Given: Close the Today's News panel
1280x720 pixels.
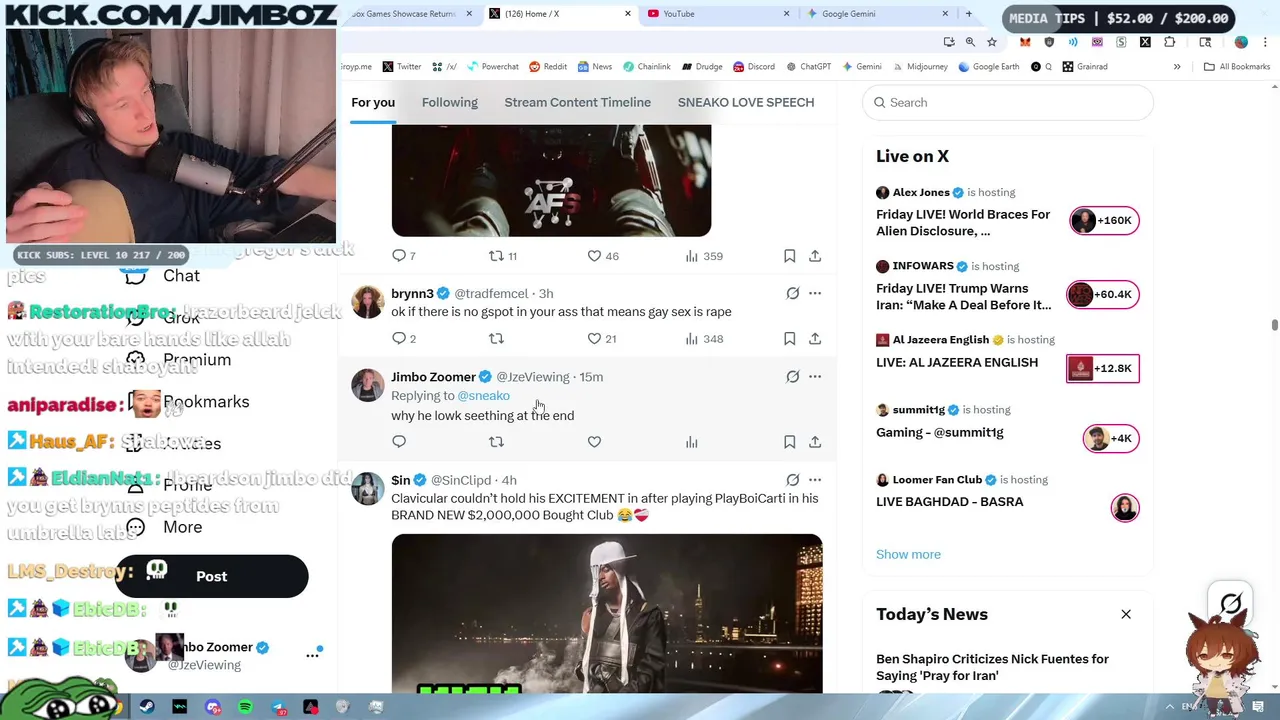Looking at the screenshot, I should (x=1126, y=614).
